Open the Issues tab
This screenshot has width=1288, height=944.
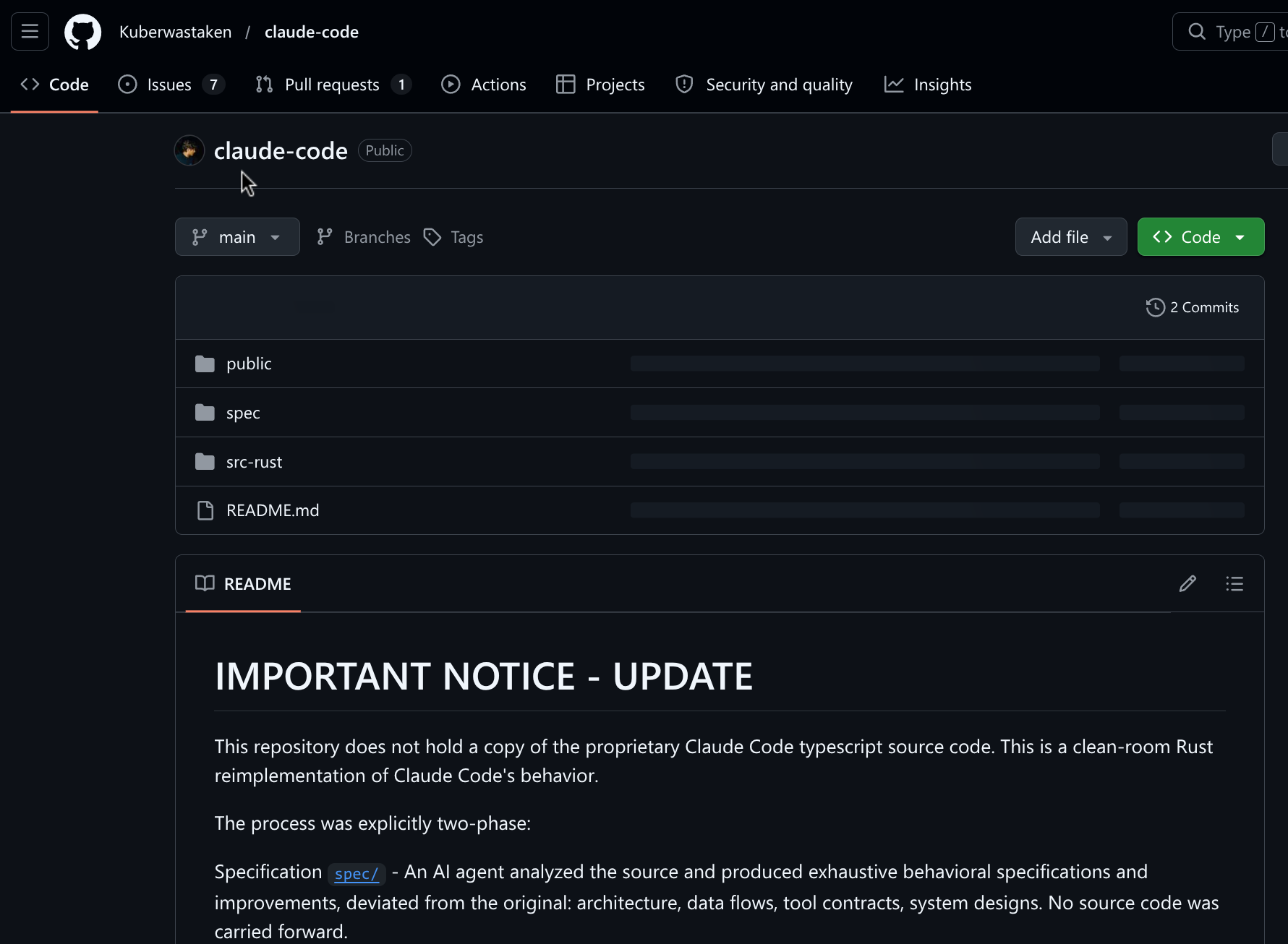coord(171,85)
